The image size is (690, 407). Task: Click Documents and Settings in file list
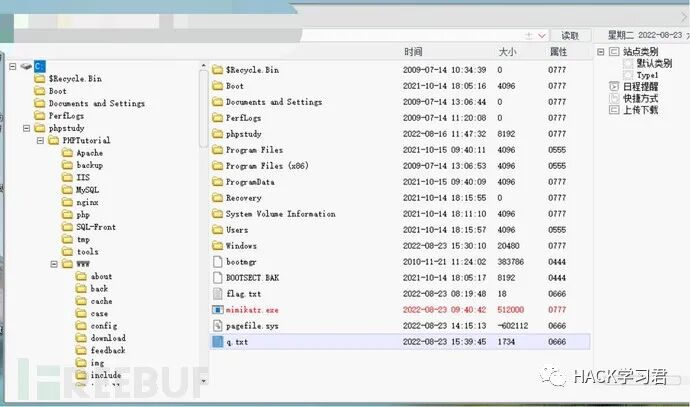click(x=274, y=102)
